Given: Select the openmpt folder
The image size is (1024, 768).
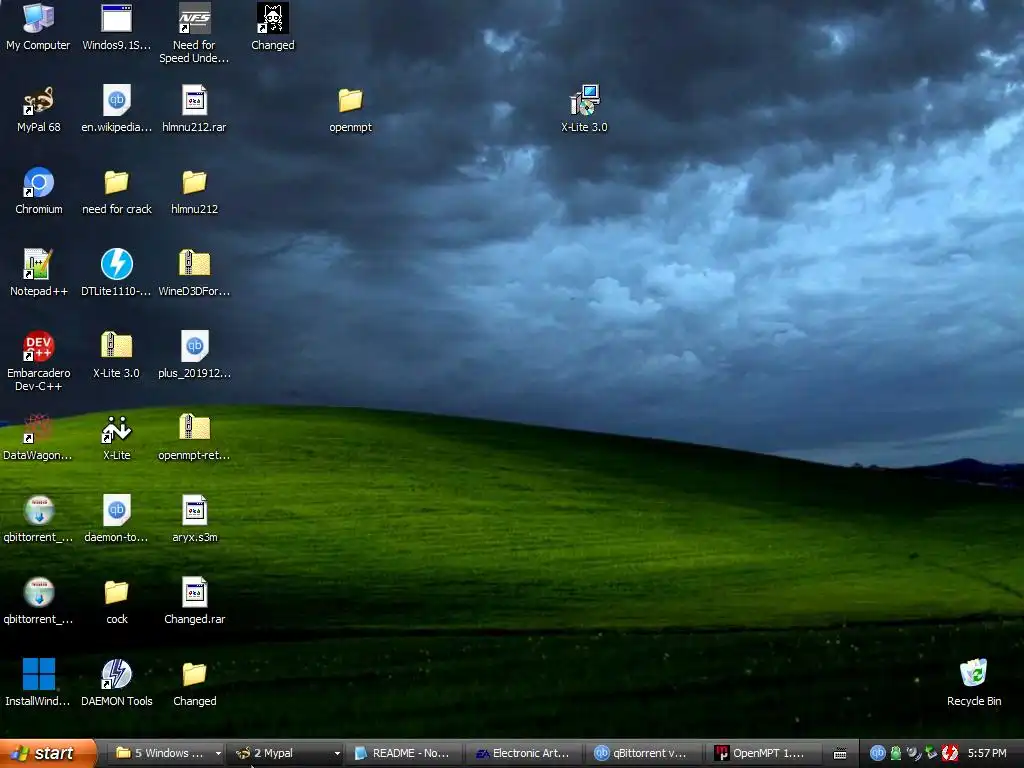Looking at the screenshot, I should [x=350, y=108].
